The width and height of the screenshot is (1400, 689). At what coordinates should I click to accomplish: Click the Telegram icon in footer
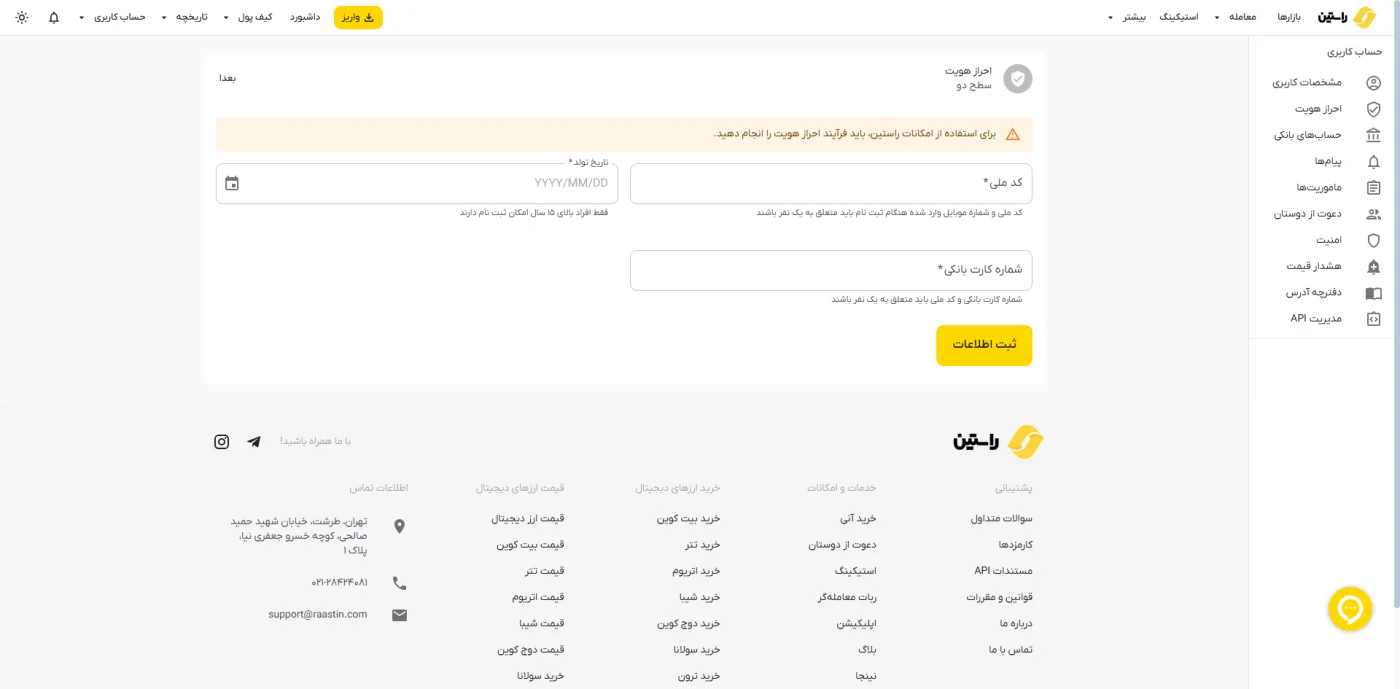pyautogui.click(x=254, y=441)
